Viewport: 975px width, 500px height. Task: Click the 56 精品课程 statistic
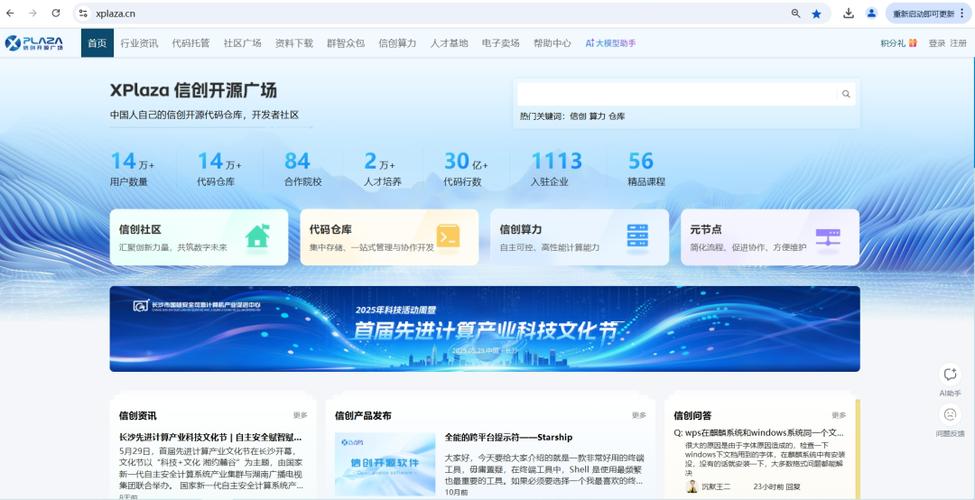646,169
